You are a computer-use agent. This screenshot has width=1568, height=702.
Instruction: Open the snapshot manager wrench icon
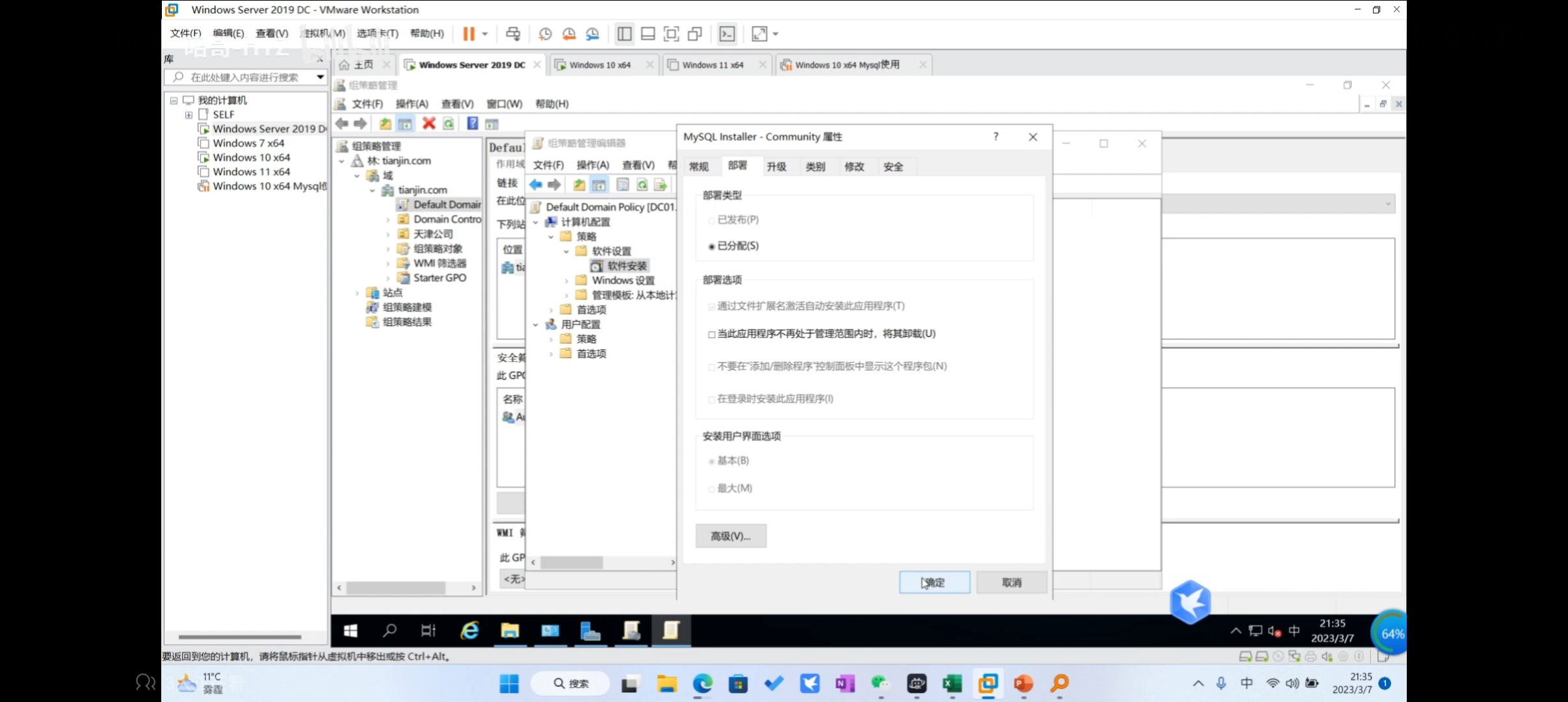592,34
